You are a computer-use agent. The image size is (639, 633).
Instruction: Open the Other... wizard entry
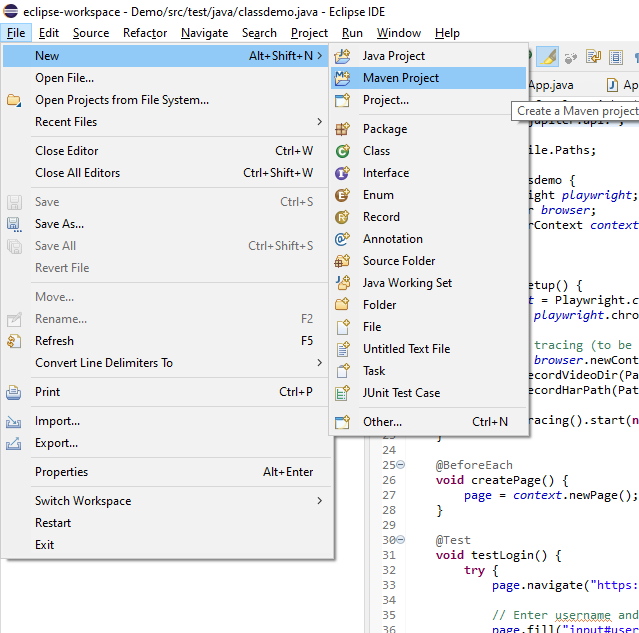point(428,422)
